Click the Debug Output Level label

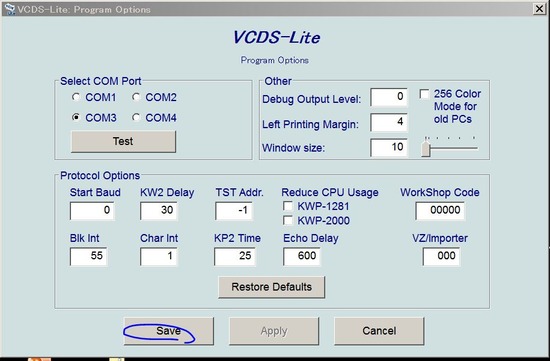[311, 99]
